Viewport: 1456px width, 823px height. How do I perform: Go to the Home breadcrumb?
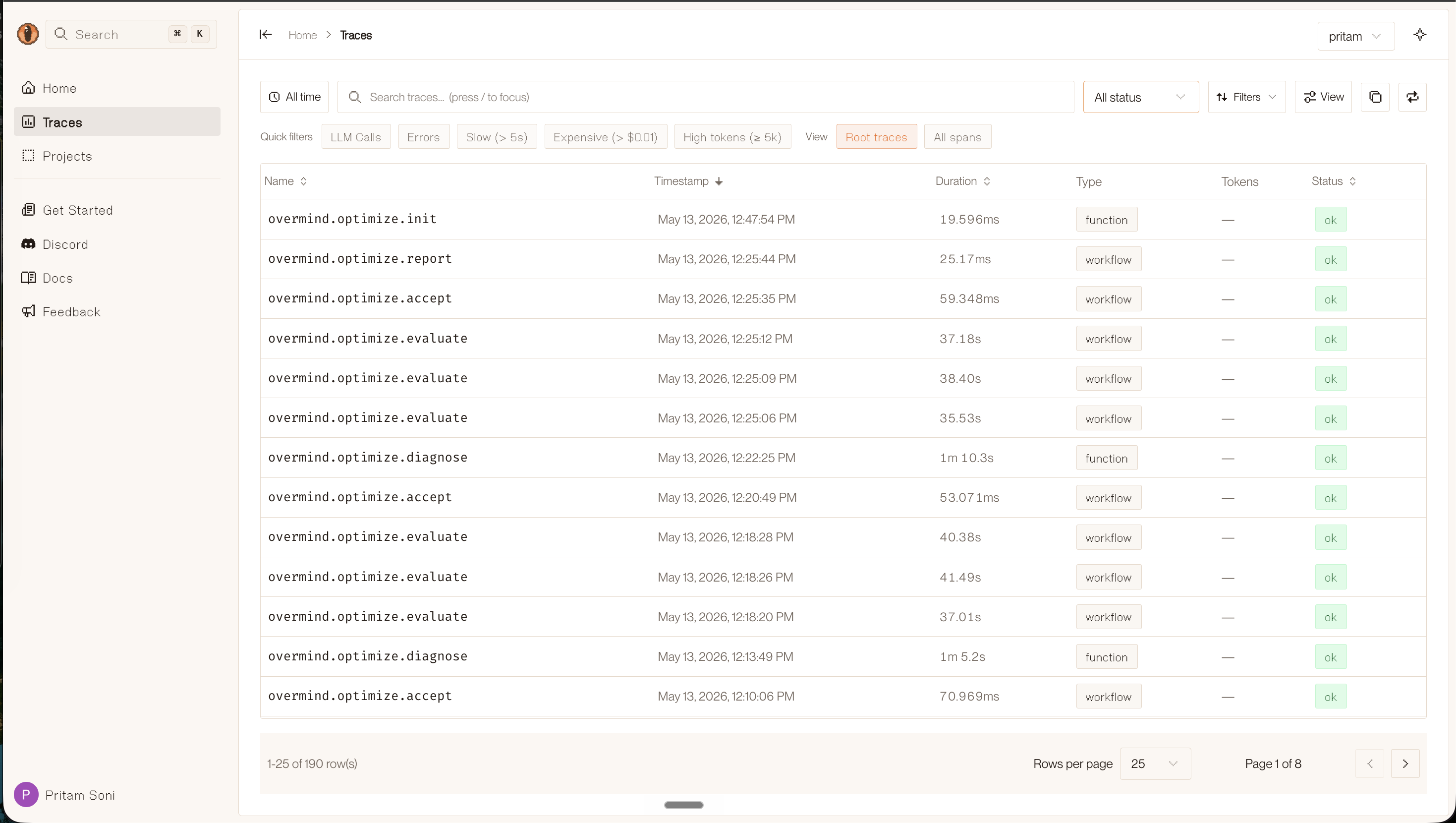tap(302, 35)
